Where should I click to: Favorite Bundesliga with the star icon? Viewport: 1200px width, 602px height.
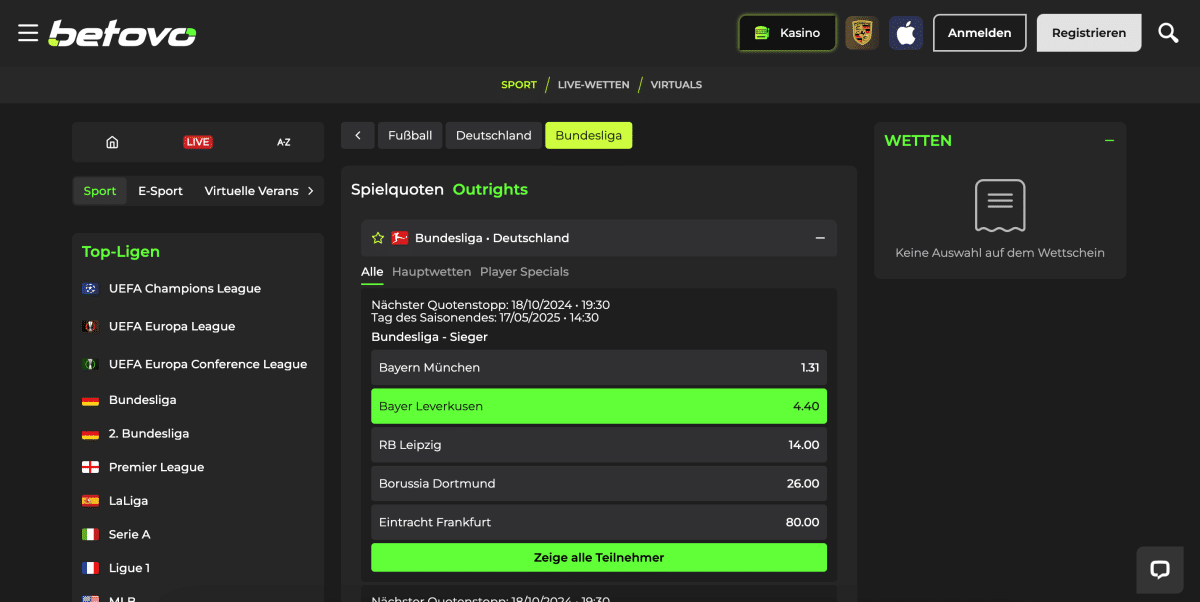click(x=378, y=238)
